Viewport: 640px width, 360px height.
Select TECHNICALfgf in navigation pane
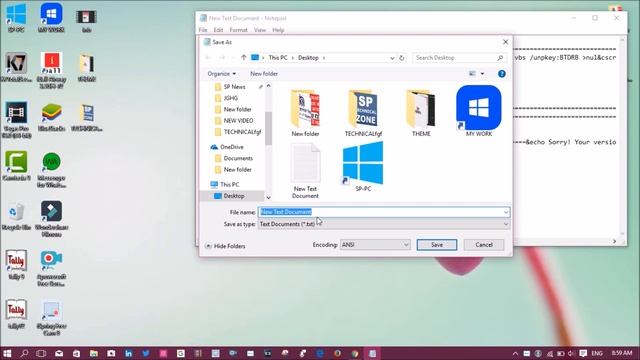point(242,132)
